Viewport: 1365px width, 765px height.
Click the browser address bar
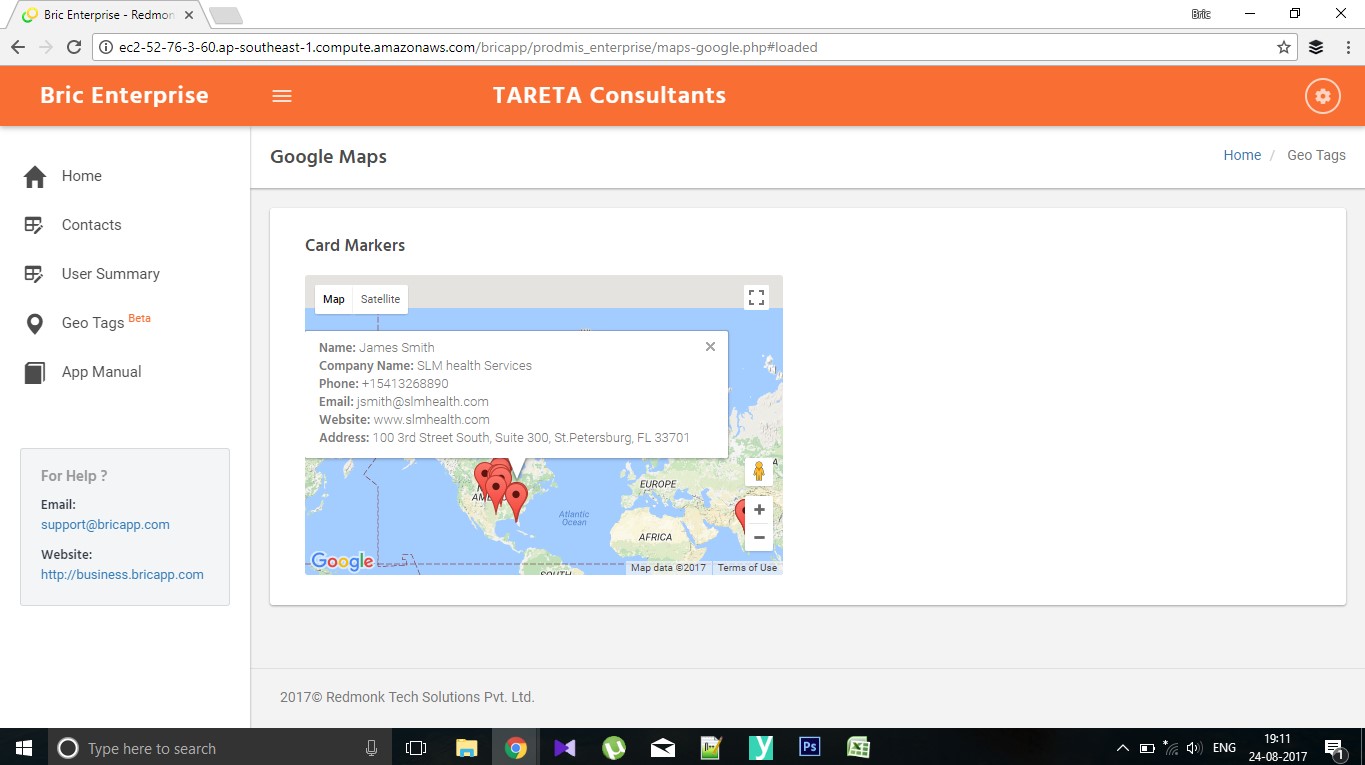[680, 47]
